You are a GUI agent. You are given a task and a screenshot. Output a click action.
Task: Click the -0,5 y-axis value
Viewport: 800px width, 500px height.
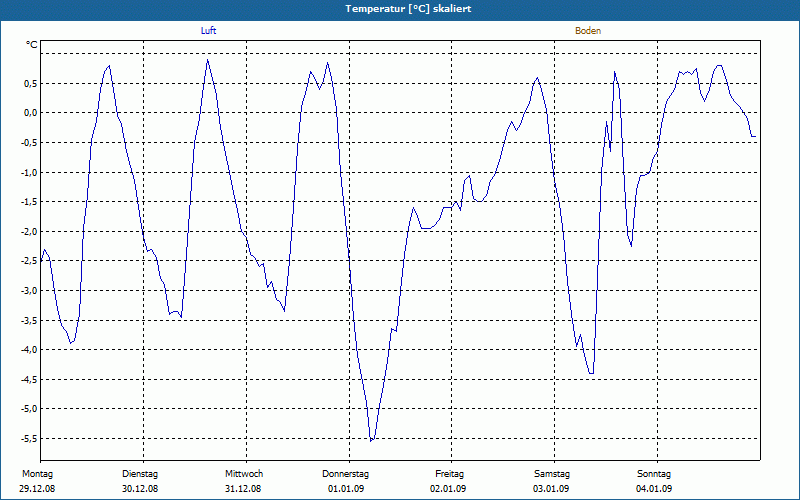point(28,142)
